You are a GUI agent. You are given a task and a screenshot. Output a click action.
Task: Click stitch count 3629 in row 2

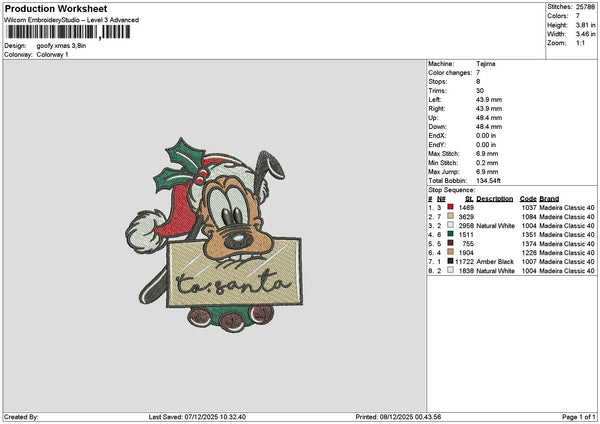tap(466, 217)
